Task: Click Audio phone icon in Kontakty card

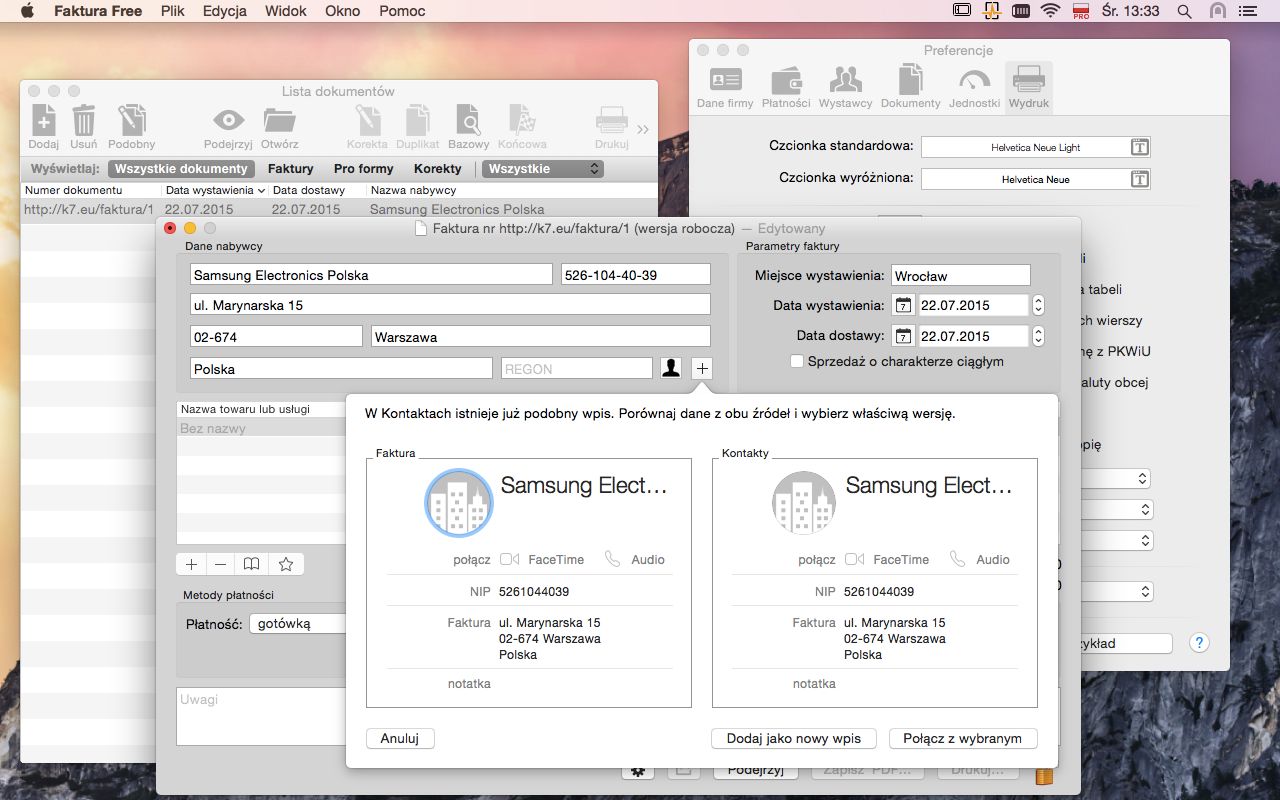Action: tap(958, 559)
